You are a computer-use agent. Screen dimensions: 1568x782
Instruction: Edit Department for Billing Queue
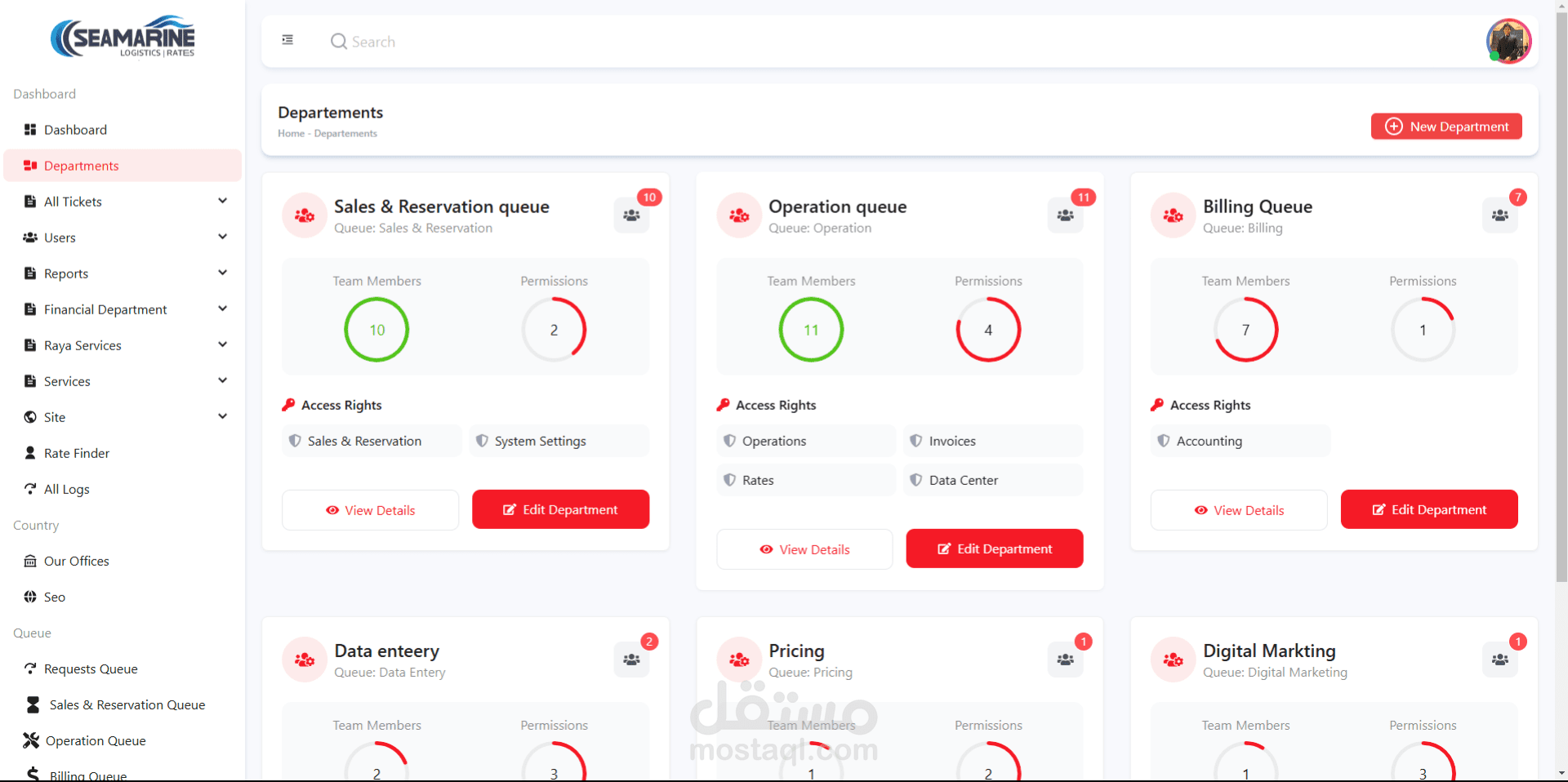(1429, 509)
